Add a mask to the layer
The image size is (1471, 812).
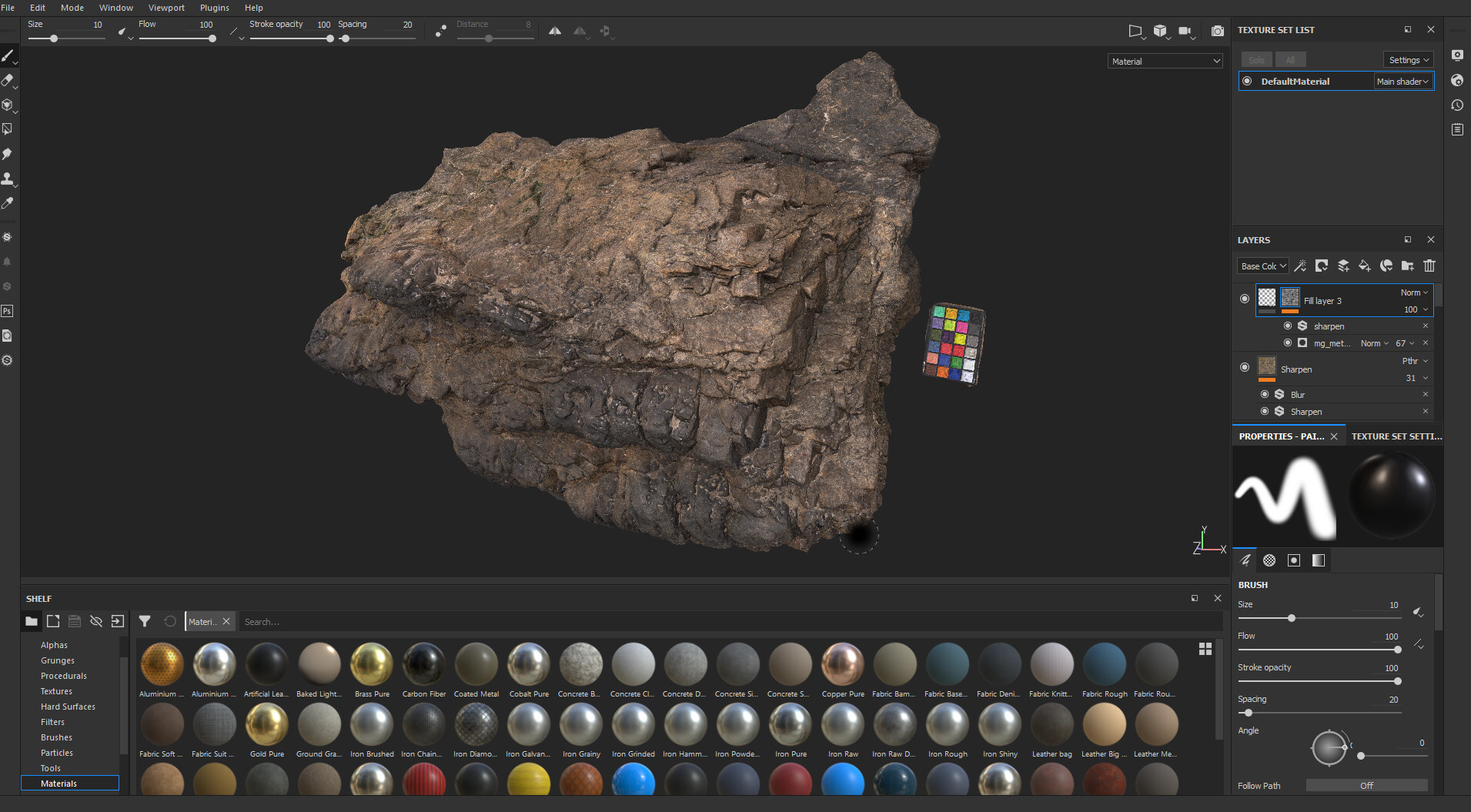[1322, 266]
